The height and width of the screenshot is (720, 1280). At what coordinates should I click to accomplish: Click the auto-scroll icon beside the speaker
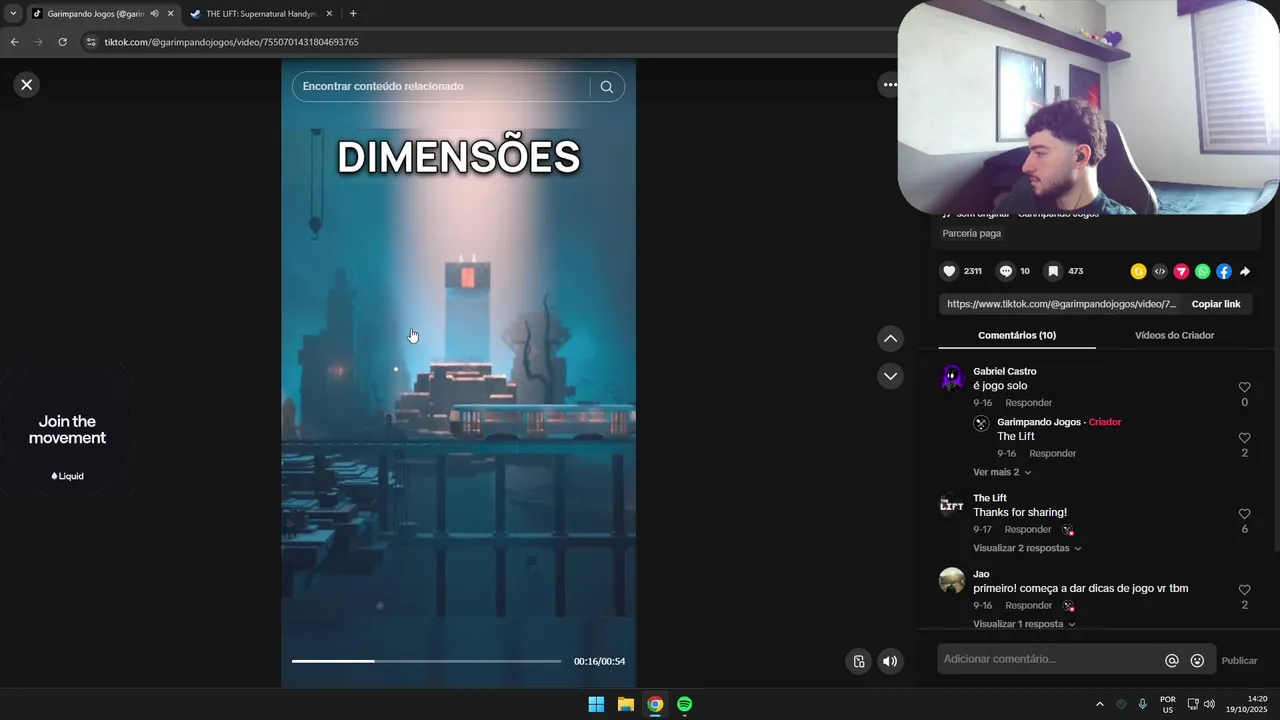(858, 661)
